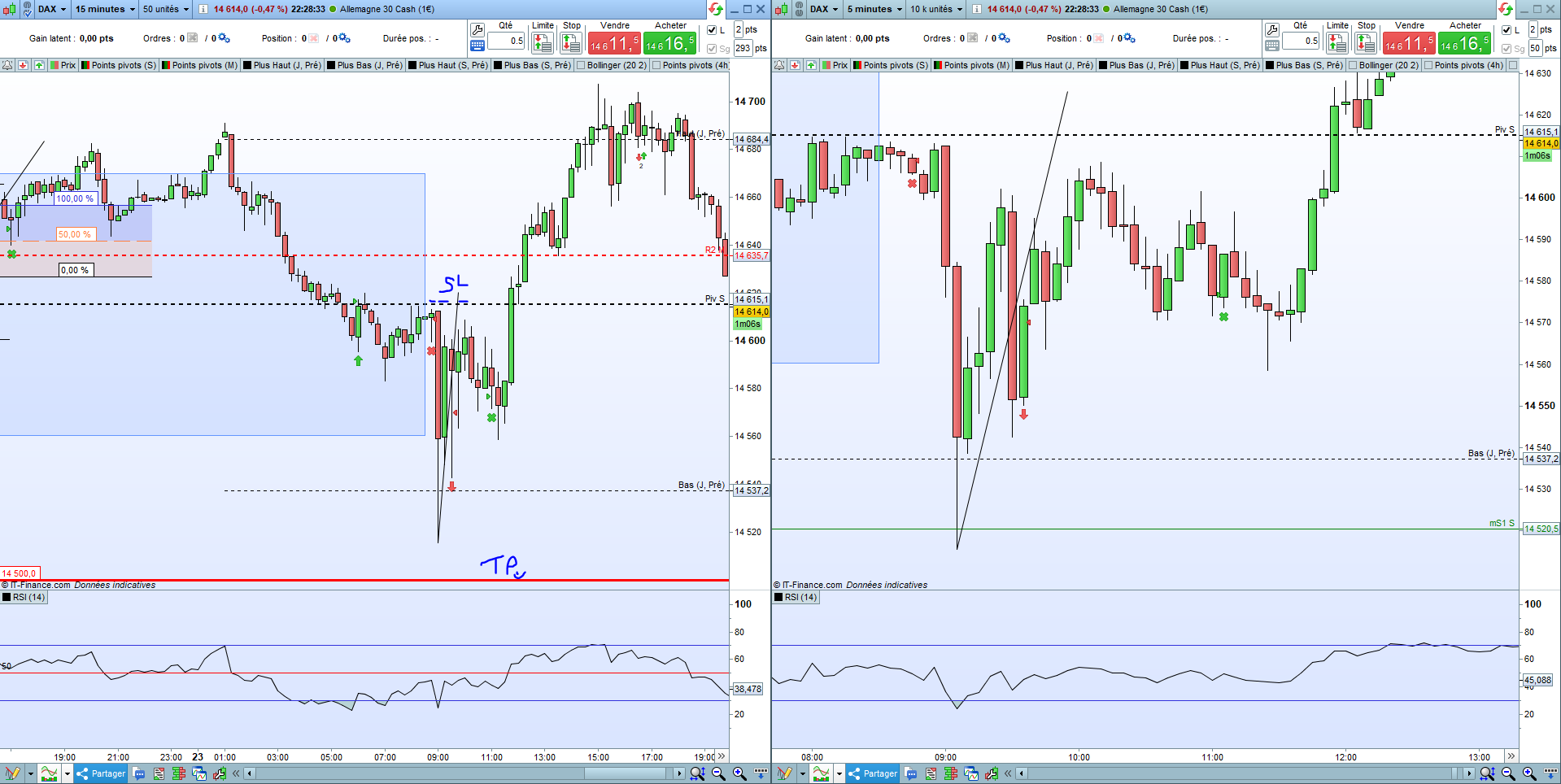Open trading settings wrench in 15 minutes chart
The height and width of the screenshot is (784, 1561).
477,30
